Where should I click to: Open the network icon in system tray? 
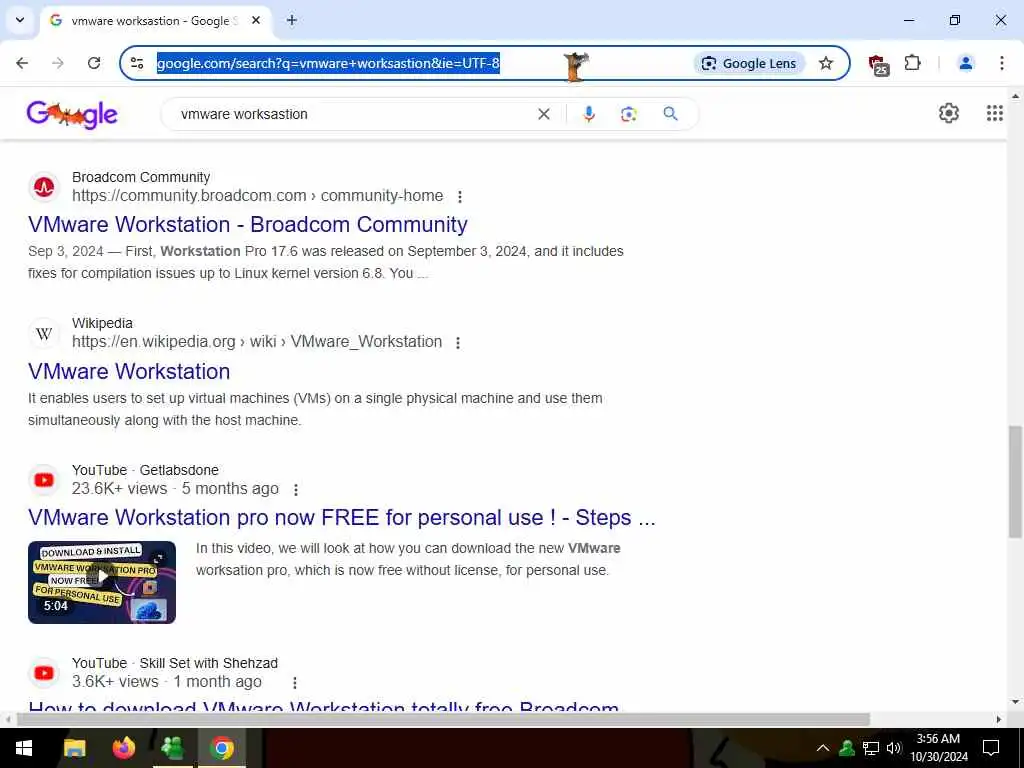tap(871, 748)
